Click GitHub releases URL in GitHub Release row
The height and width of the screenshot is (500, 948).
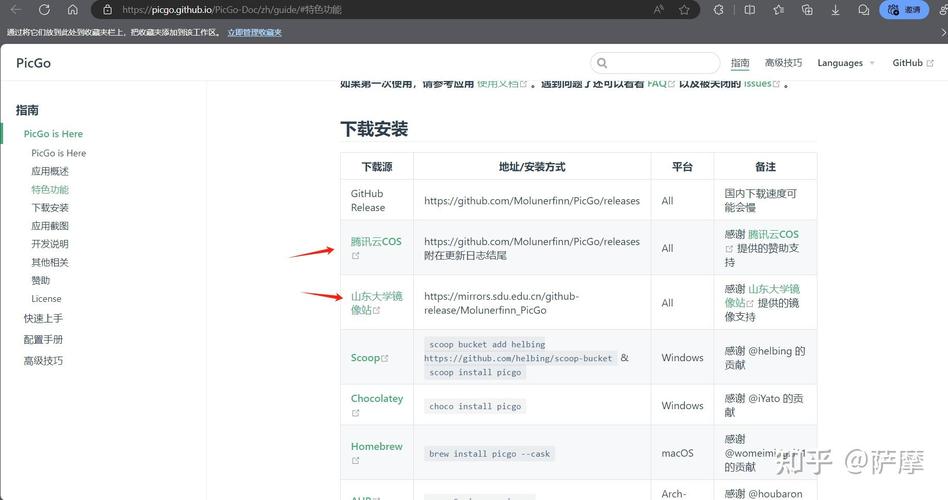click(532, 201)
